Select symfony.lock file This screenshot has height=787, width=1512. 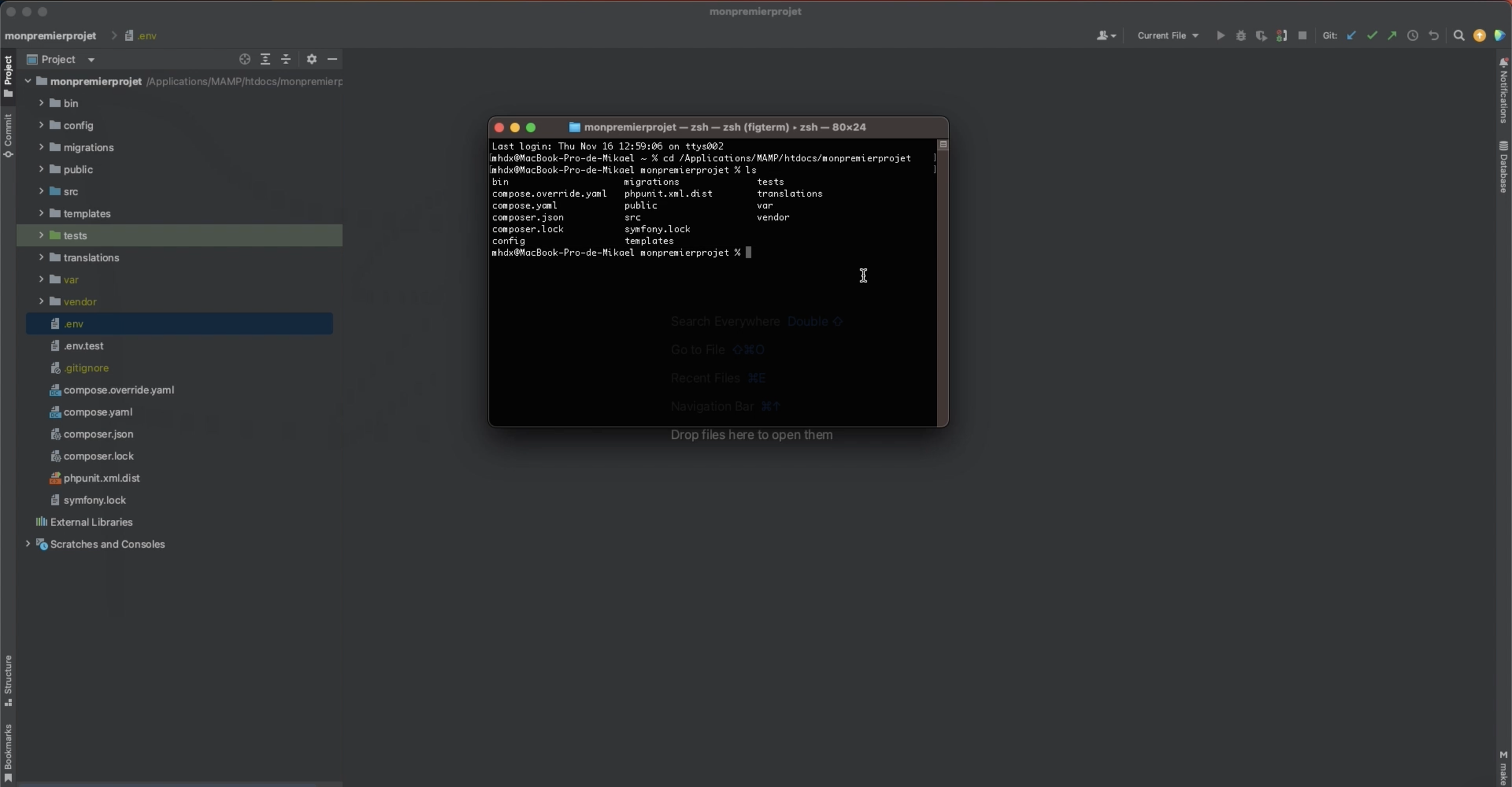tap(94, 500)
